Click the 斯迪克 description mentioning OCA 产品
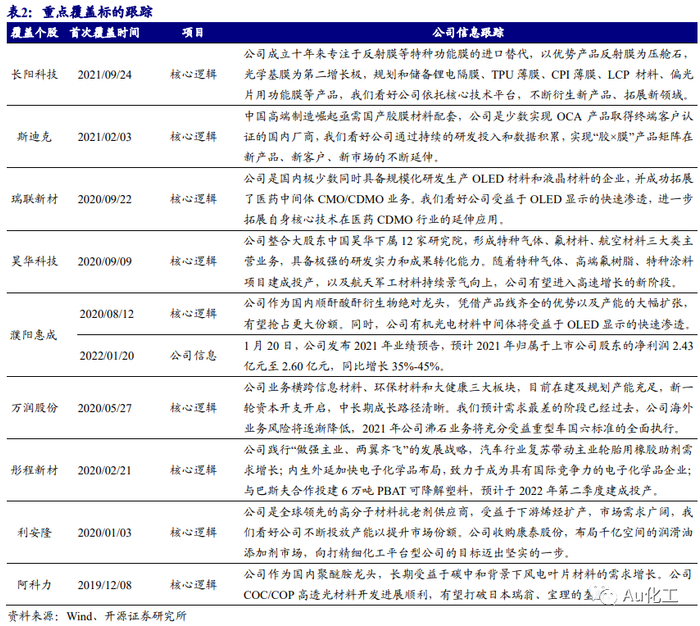 (x=468, y=137)
